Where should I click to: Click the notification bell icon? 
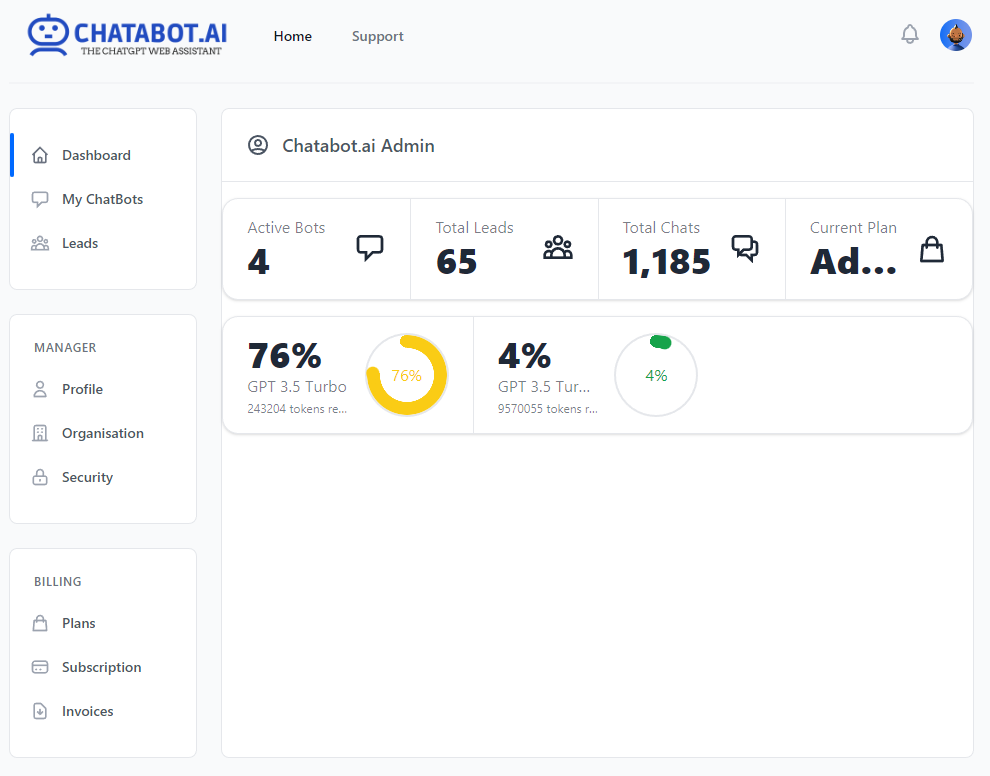(909, 35)
